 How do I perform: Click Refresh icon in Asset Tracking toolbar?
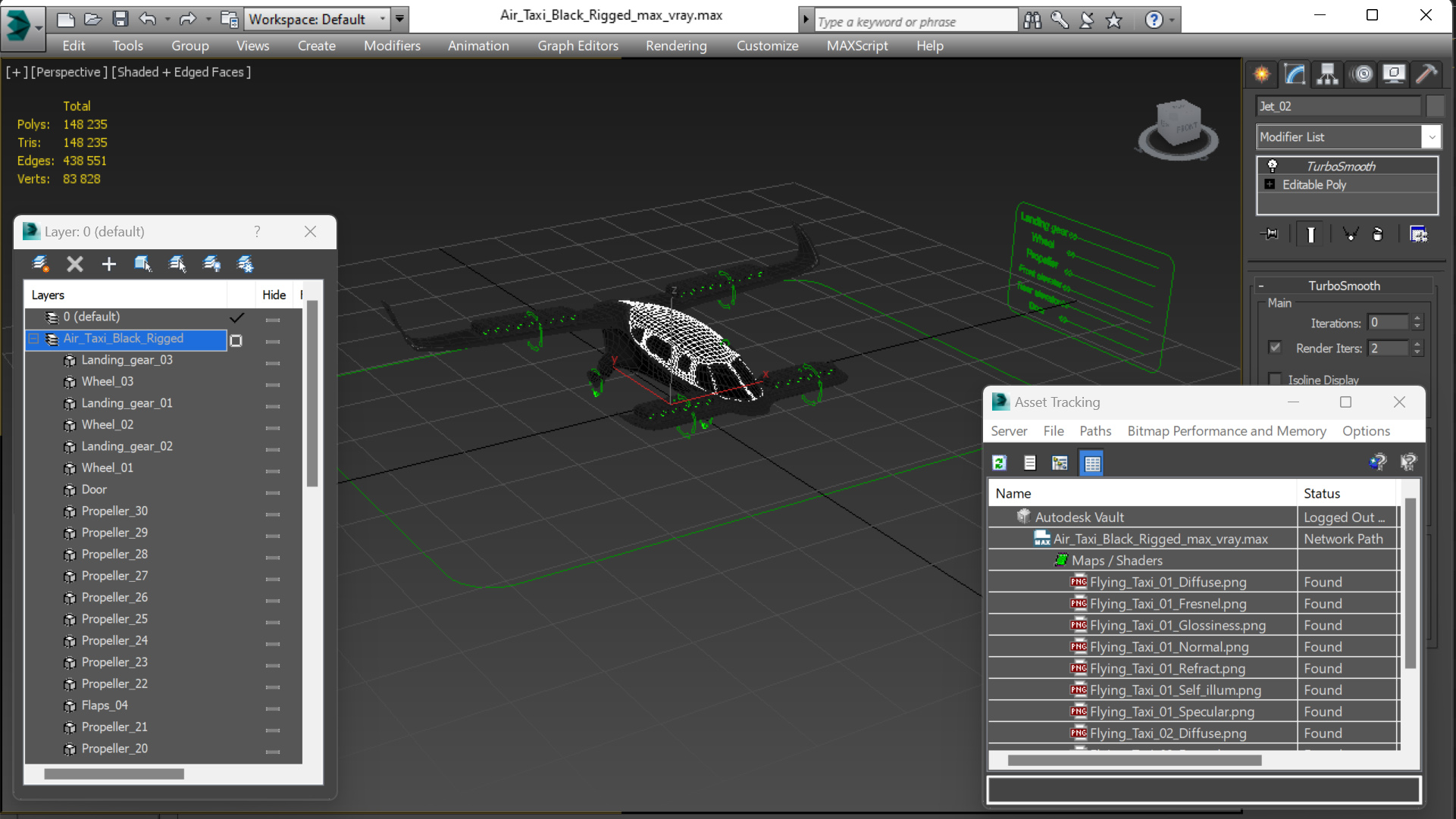1000,463
